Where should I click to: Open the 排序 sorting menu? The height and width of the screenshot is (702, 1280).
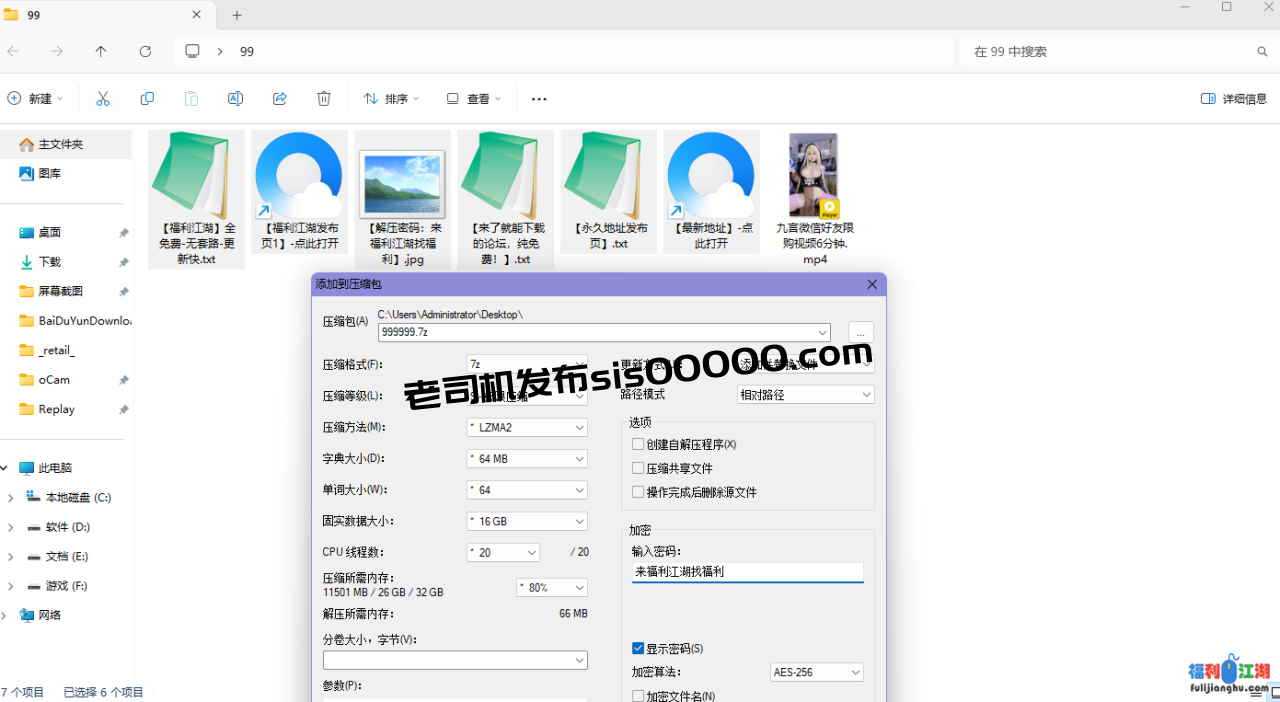pos(391,98)
